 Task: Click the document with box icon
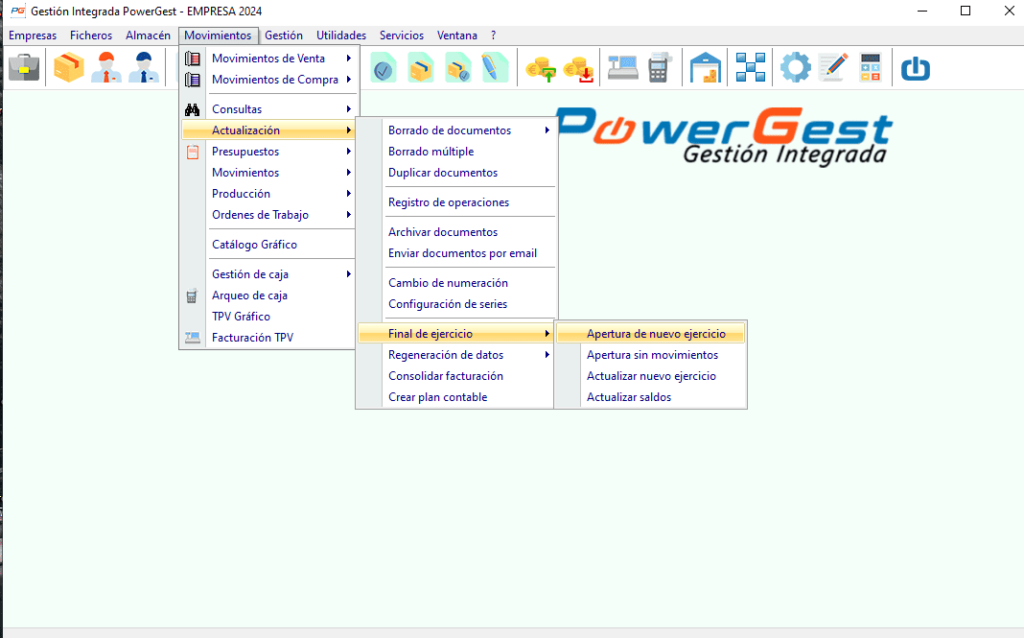click(x=421, y=67)
